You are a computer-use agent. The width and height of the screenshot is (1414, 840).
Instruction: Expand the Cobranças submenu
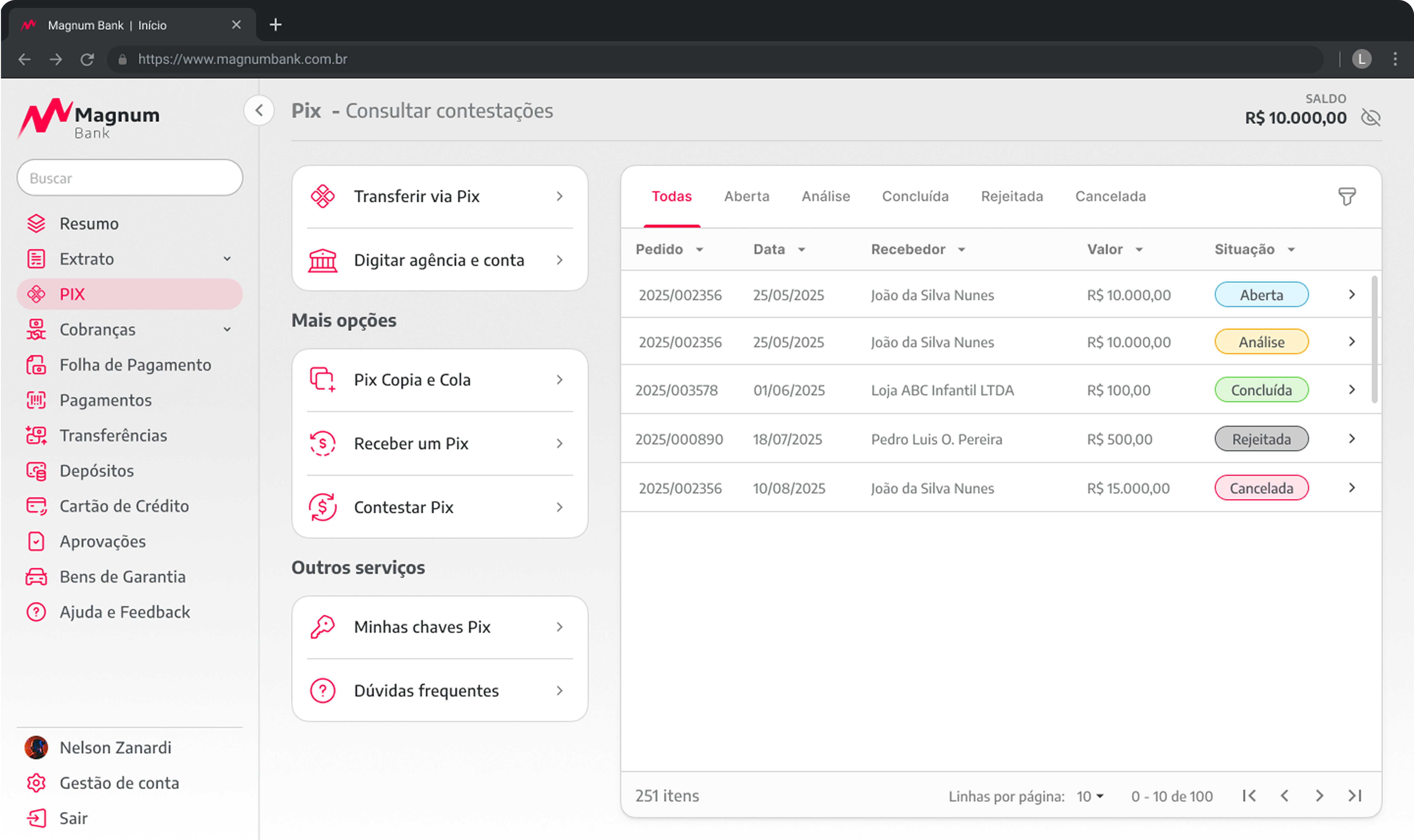pyautogui.click(x=227, y=329)
